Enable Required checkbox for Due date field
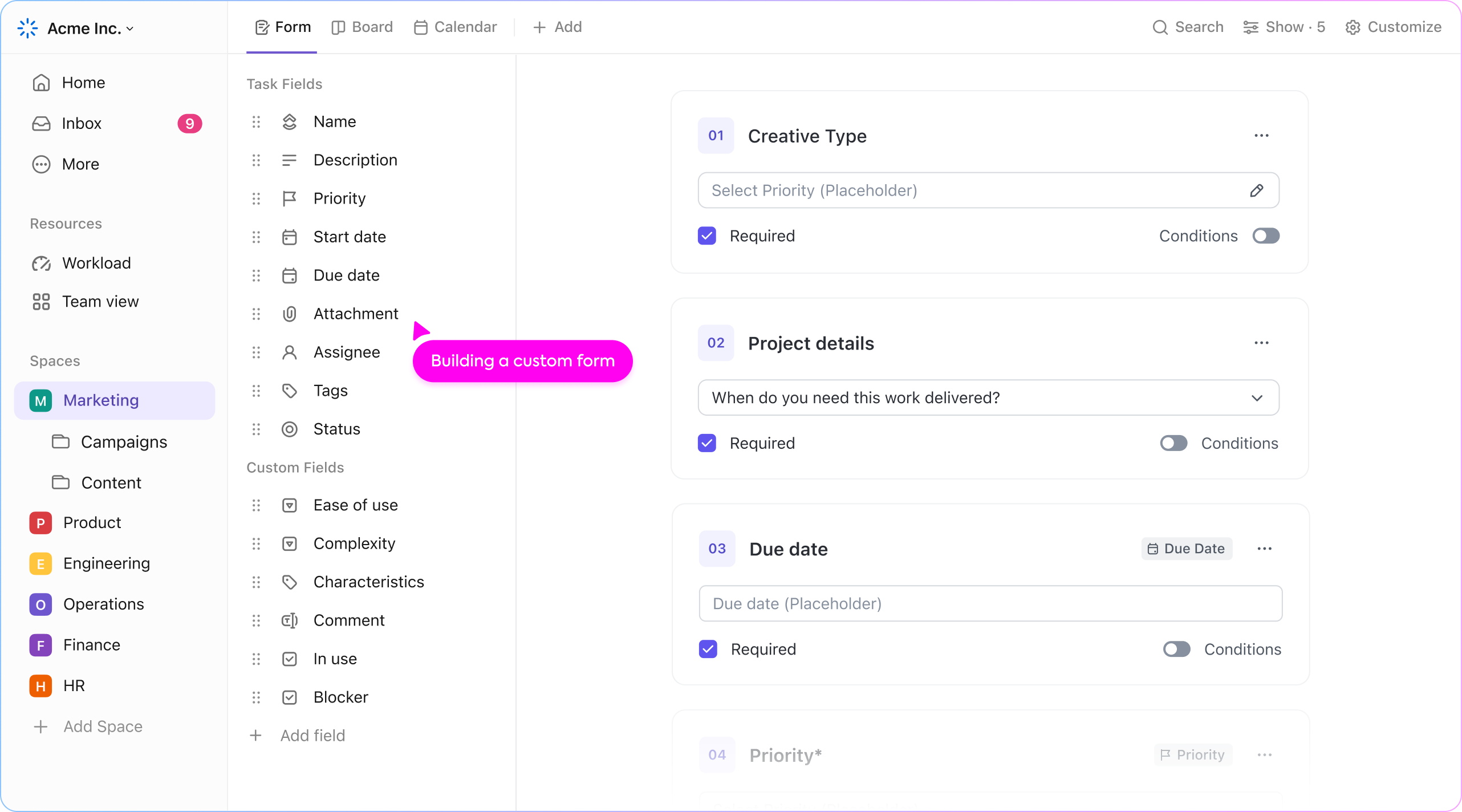The width and height of the screenshot is (1462, 812). click(x=709, y=649)
